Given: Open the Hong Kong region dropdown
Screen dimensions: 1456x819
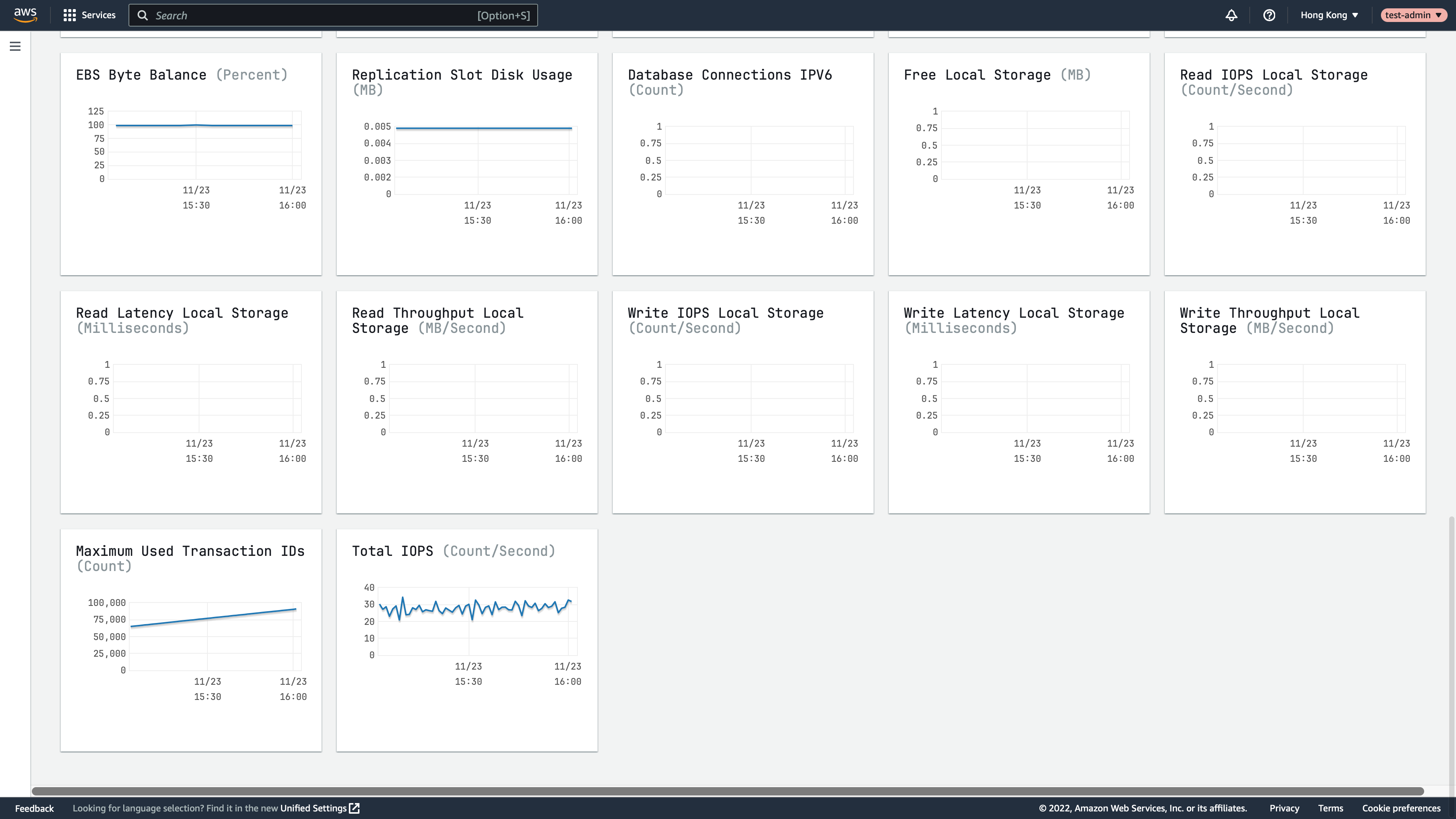Looking at the screenshot, I should 1329,15.
